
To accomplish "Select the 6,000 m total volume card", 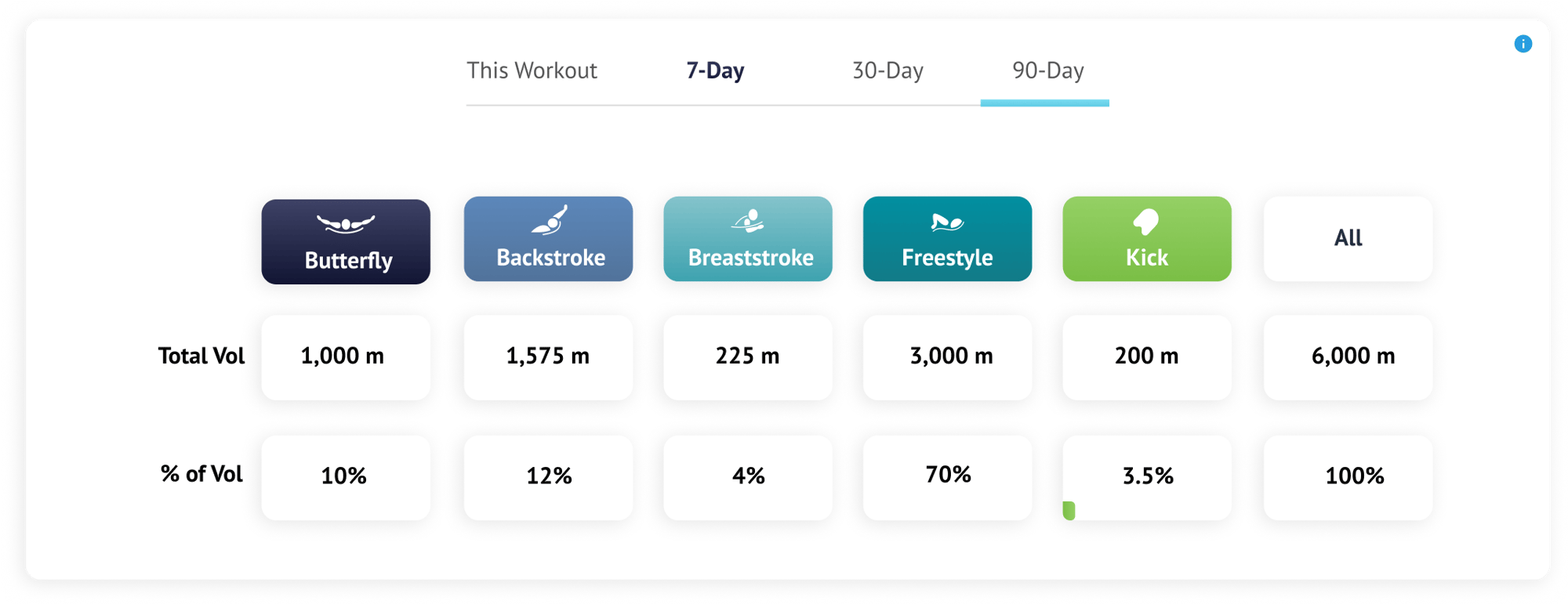I will (1347, 357).
